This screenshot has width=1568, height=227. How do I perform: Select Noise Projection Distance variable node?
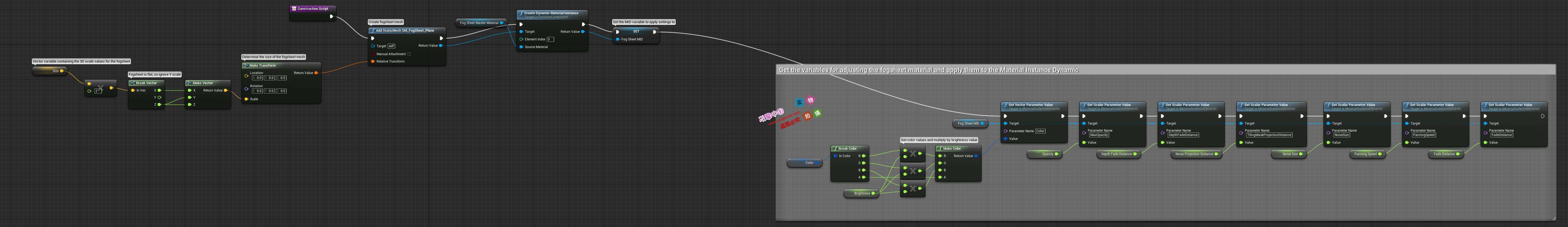[x=1196, y=154]
